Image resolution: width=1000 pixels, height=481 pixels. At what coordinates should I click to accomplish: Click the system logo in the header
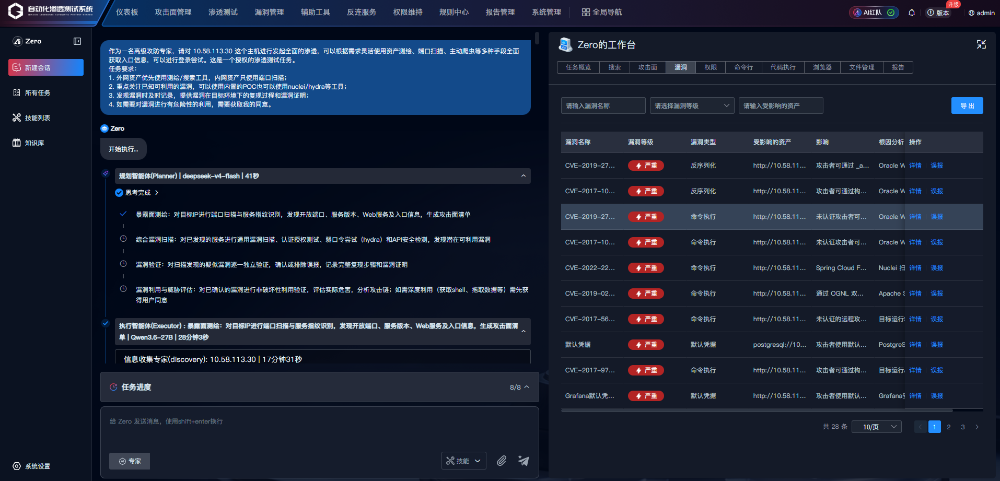[50, 11]
